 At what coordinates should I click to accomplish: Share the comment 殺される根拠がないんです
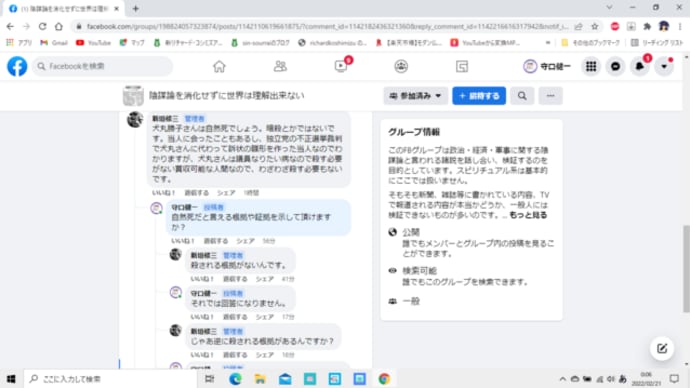coord(264,279)
